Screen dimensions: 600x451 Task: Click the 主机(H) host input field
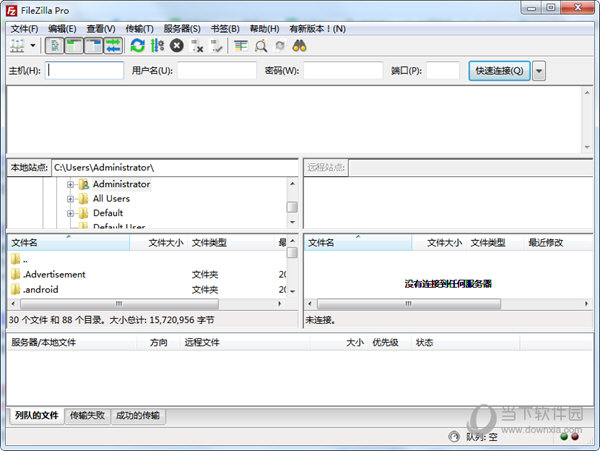[85, 71]
